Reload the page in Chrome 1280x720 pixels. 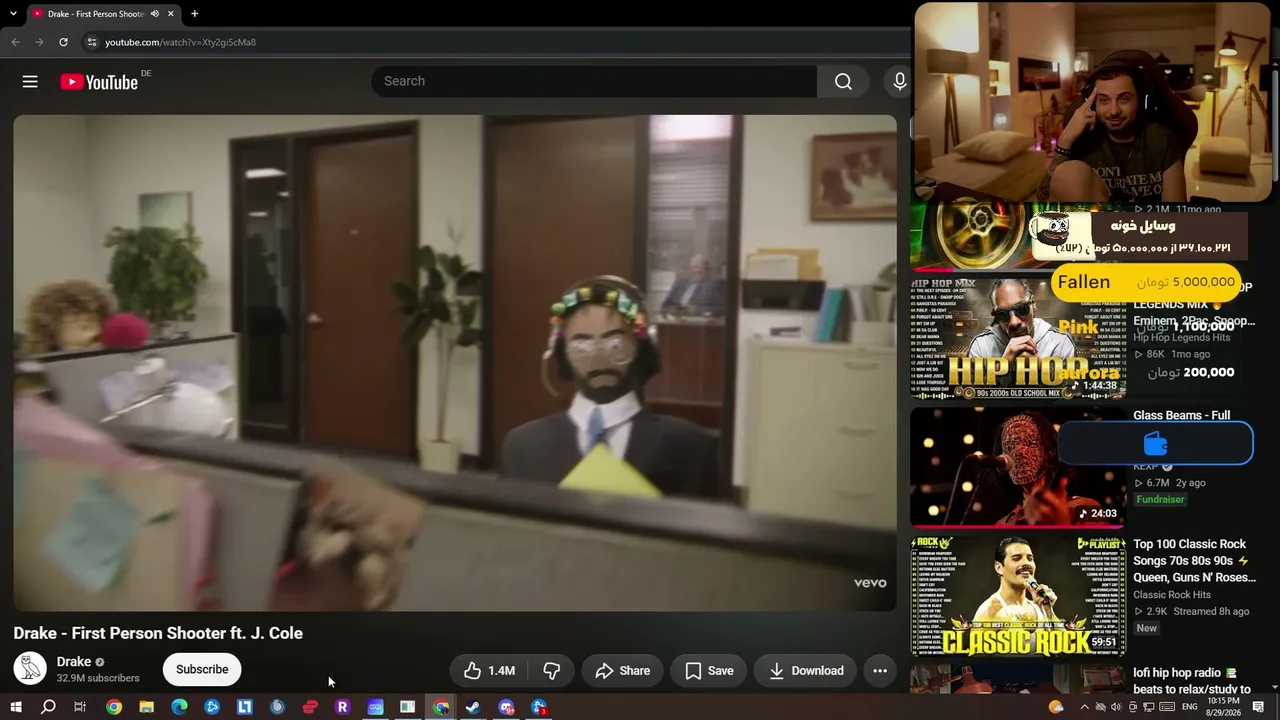pyautogui.click(x=63, y=42)
